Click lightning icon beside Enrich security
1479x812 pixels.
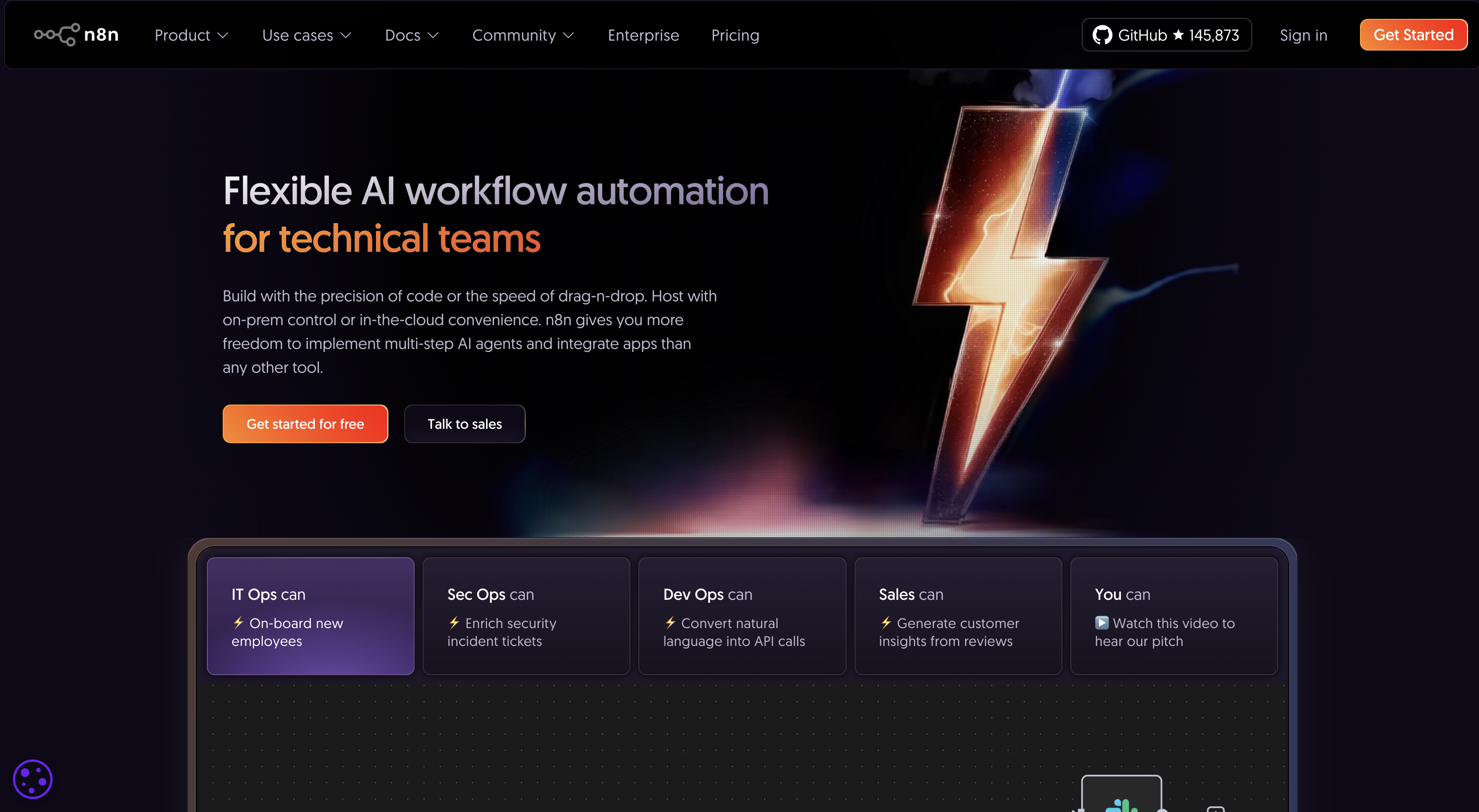[454, 623]
